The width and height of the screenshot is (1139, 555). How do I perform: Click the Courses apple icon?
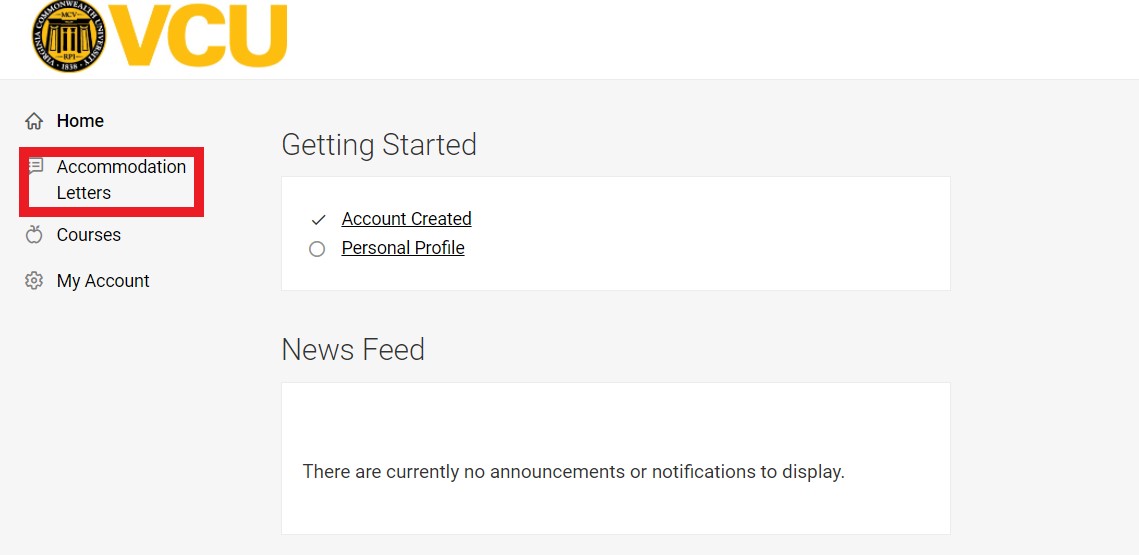point(34,235)
